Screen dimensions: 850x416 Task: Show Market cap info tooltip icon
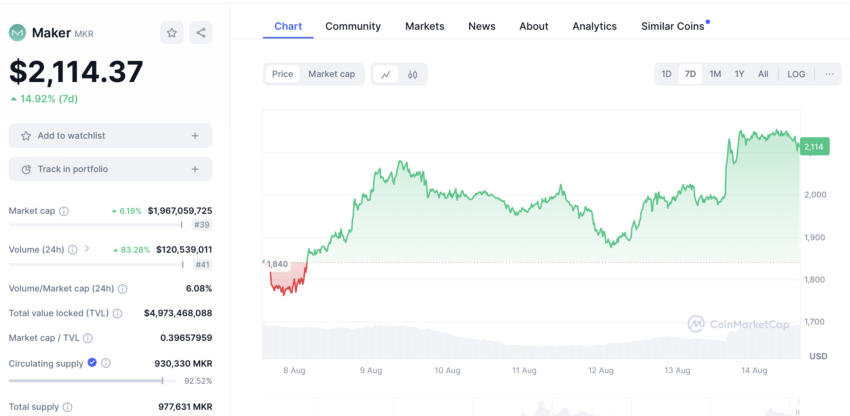pyautogui.click(x=63, y=211)
